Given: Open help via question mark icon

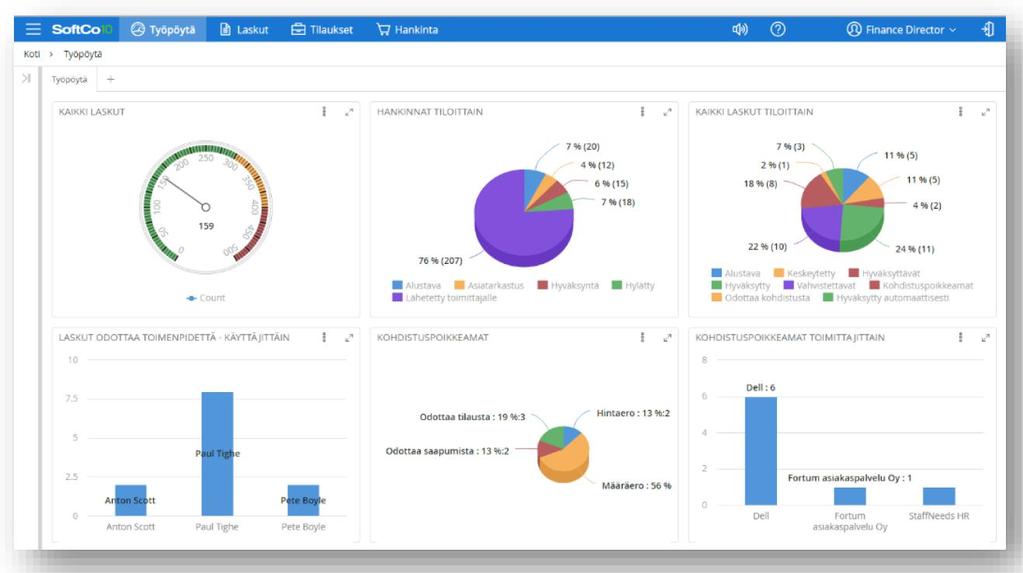Looking at the screenshot, I should coord(778,29).
